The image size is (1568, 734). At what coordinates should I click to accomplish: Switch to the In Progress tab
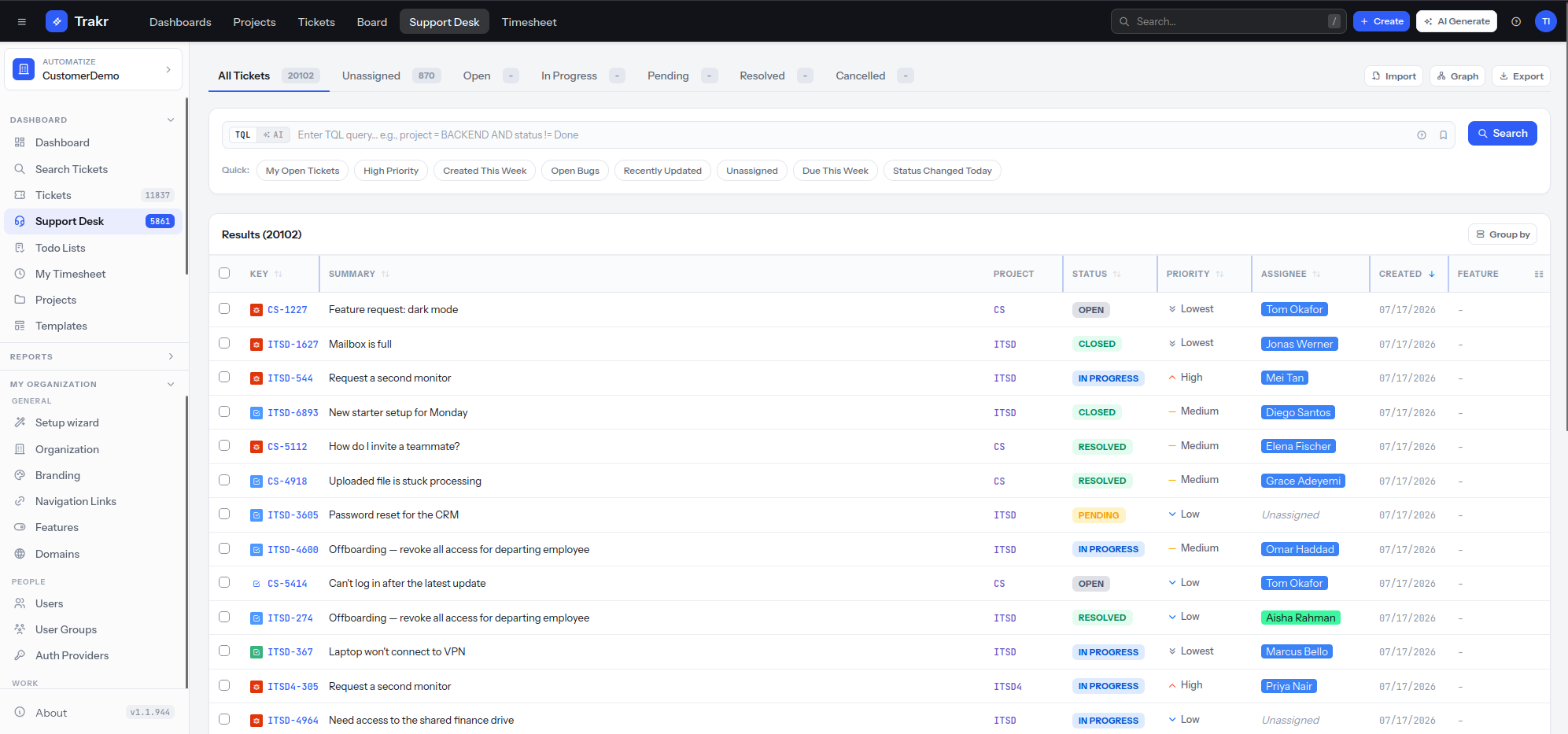582,76
